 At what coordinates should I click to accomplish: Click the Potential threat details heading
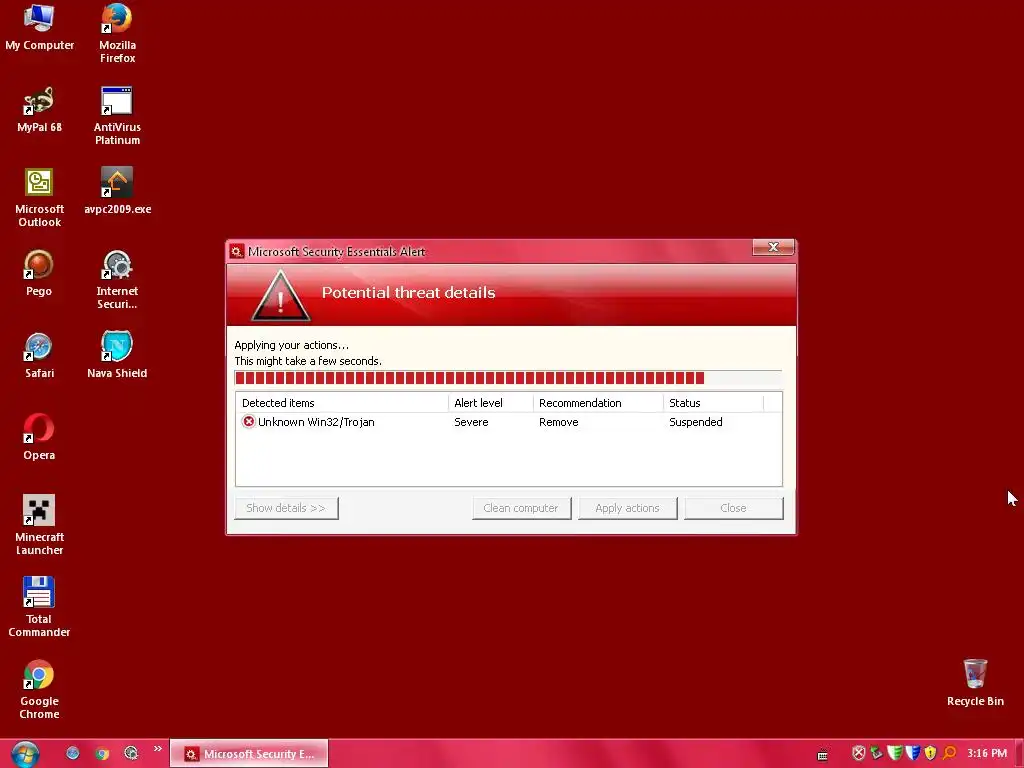click(408, 293)
